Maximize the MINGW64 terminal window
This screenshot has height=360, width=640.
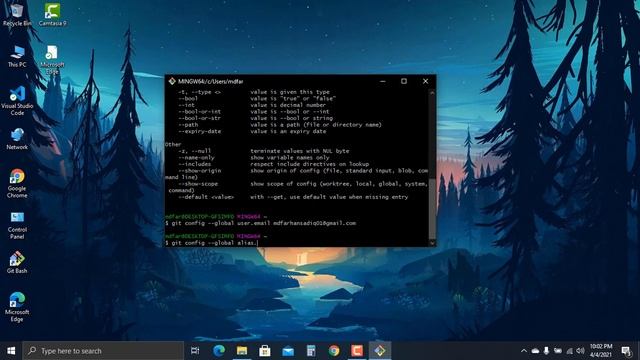point(404,81)
